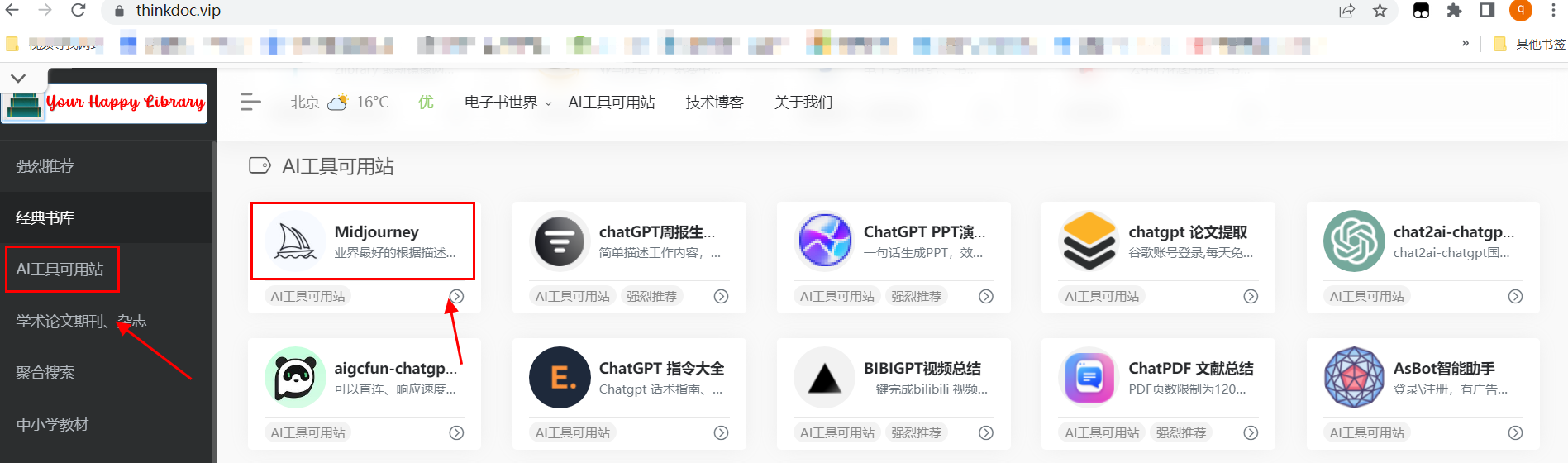Click the 北京 weather icon
Screen dimensions: 1568x463
coord(337,103)
